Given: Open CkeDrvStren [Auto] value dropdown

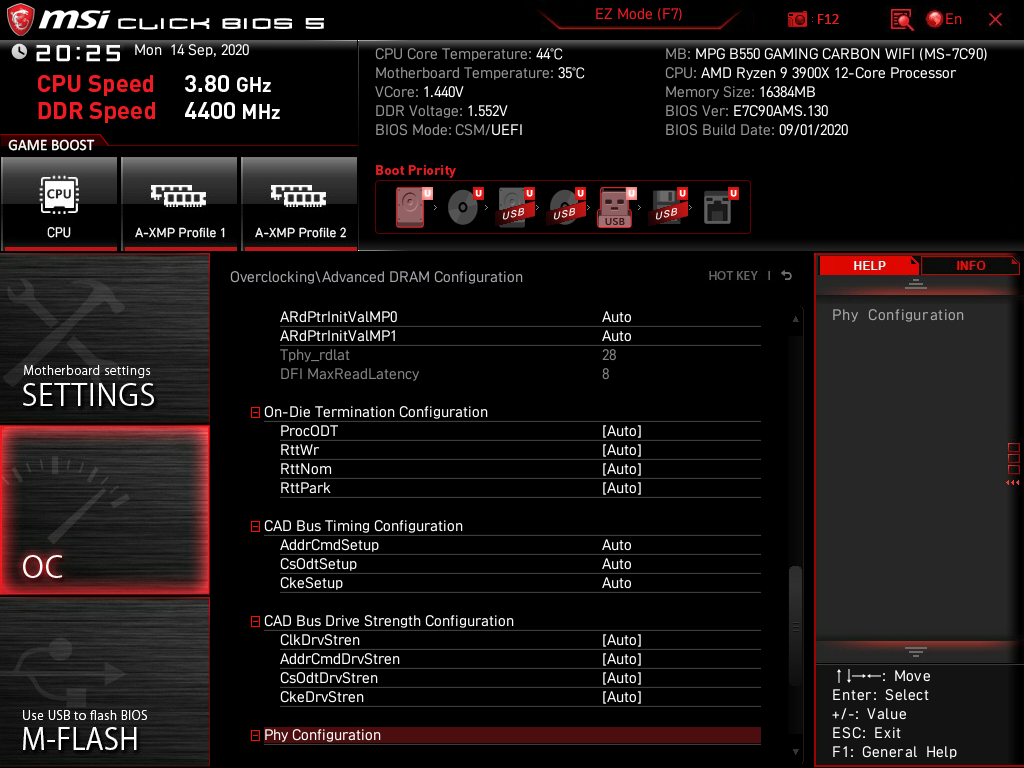Looking at the screenshot, I should click(622, 697).
